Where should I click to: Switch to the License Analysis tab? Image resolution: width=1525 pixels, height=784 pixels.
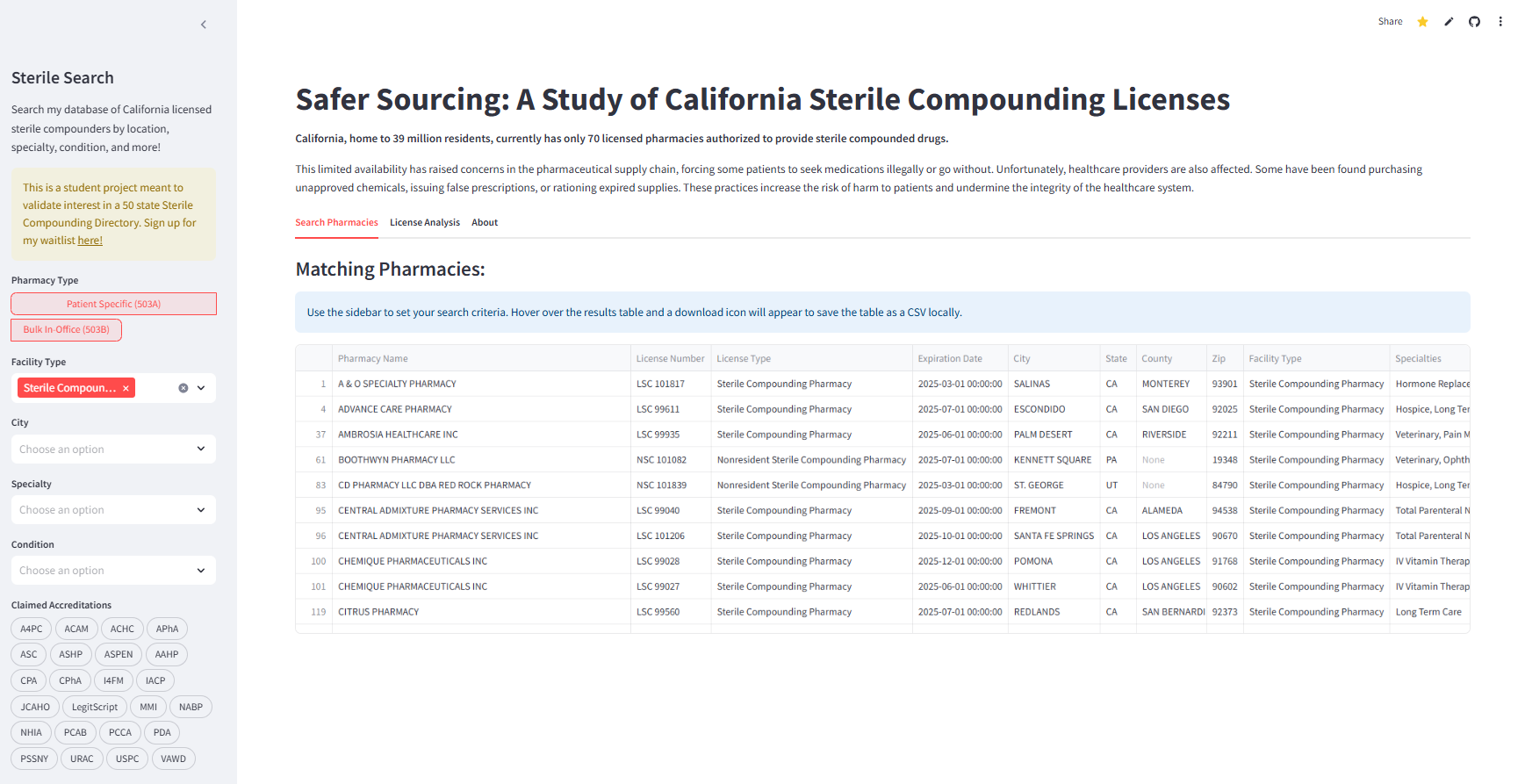[x=425, y=223]
